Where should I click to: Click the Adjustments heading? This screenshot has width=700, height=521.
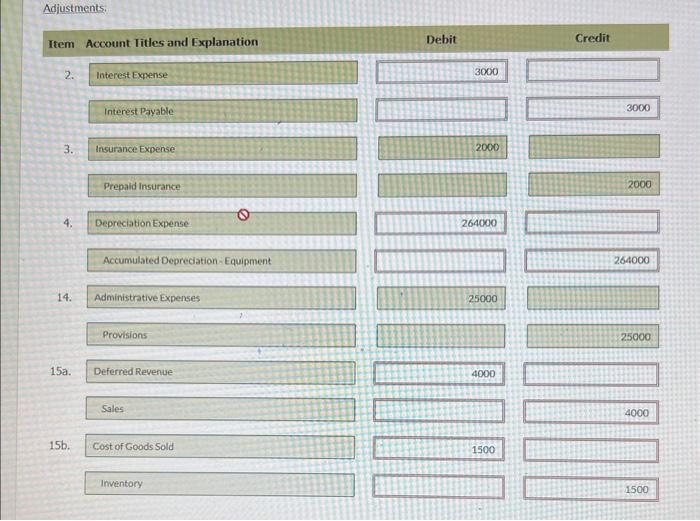coord(75,8)
